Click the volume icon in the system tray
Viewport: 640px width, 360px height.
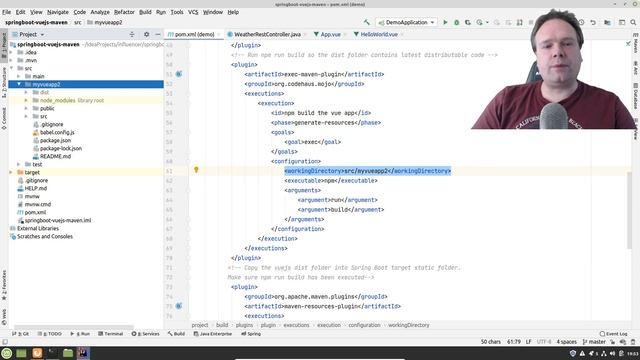pyautogui.click(x=612, y=353)
